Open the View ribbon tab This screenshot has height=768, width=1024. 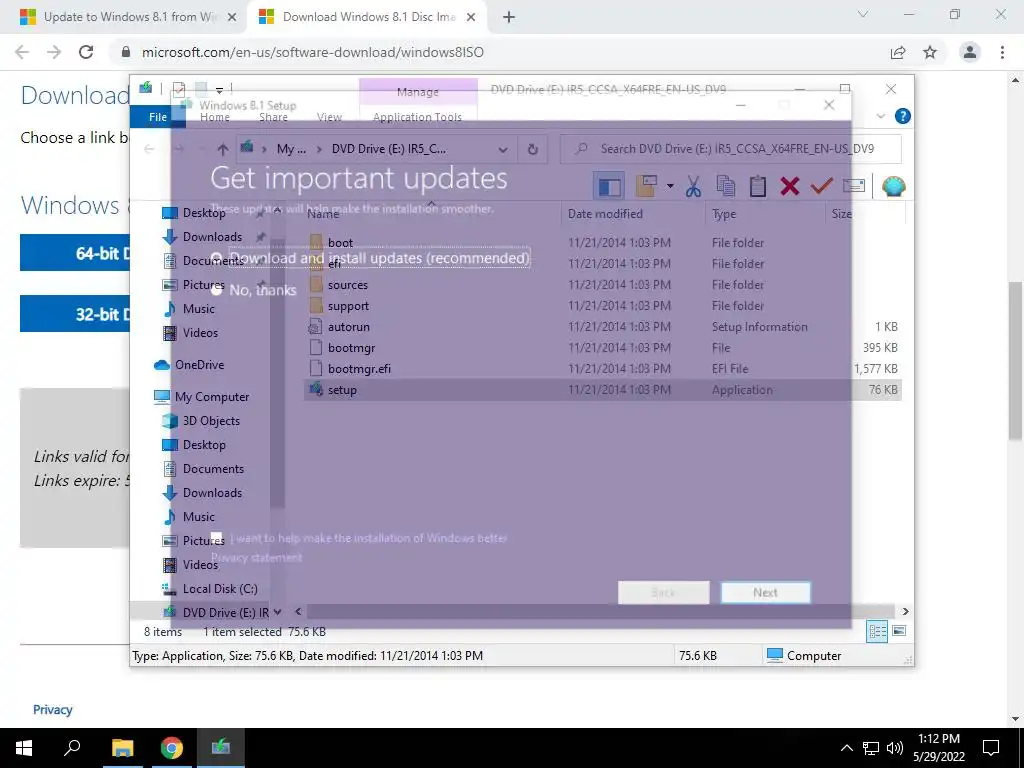[x=329, y=117]
